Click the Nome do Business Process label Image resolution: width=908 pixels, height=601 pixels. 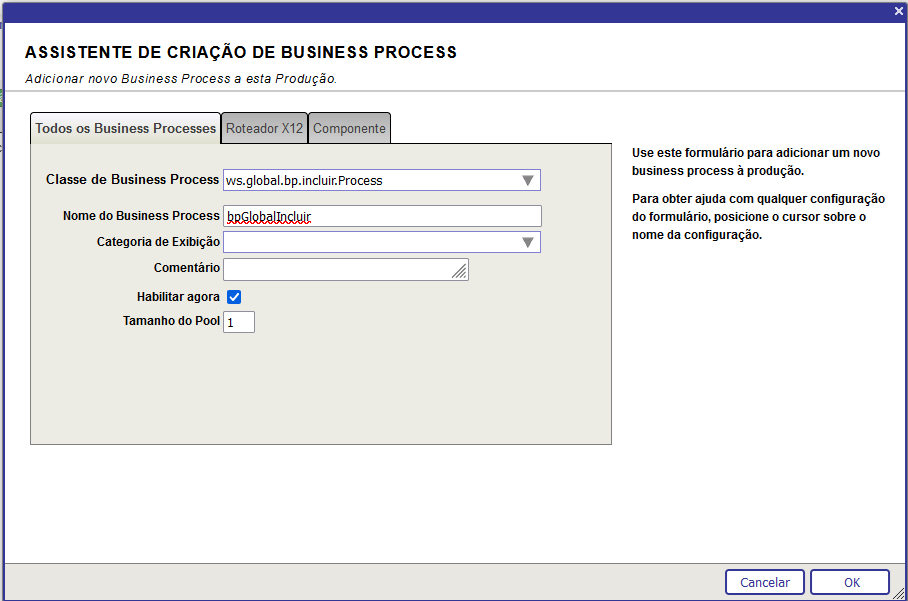140,215
